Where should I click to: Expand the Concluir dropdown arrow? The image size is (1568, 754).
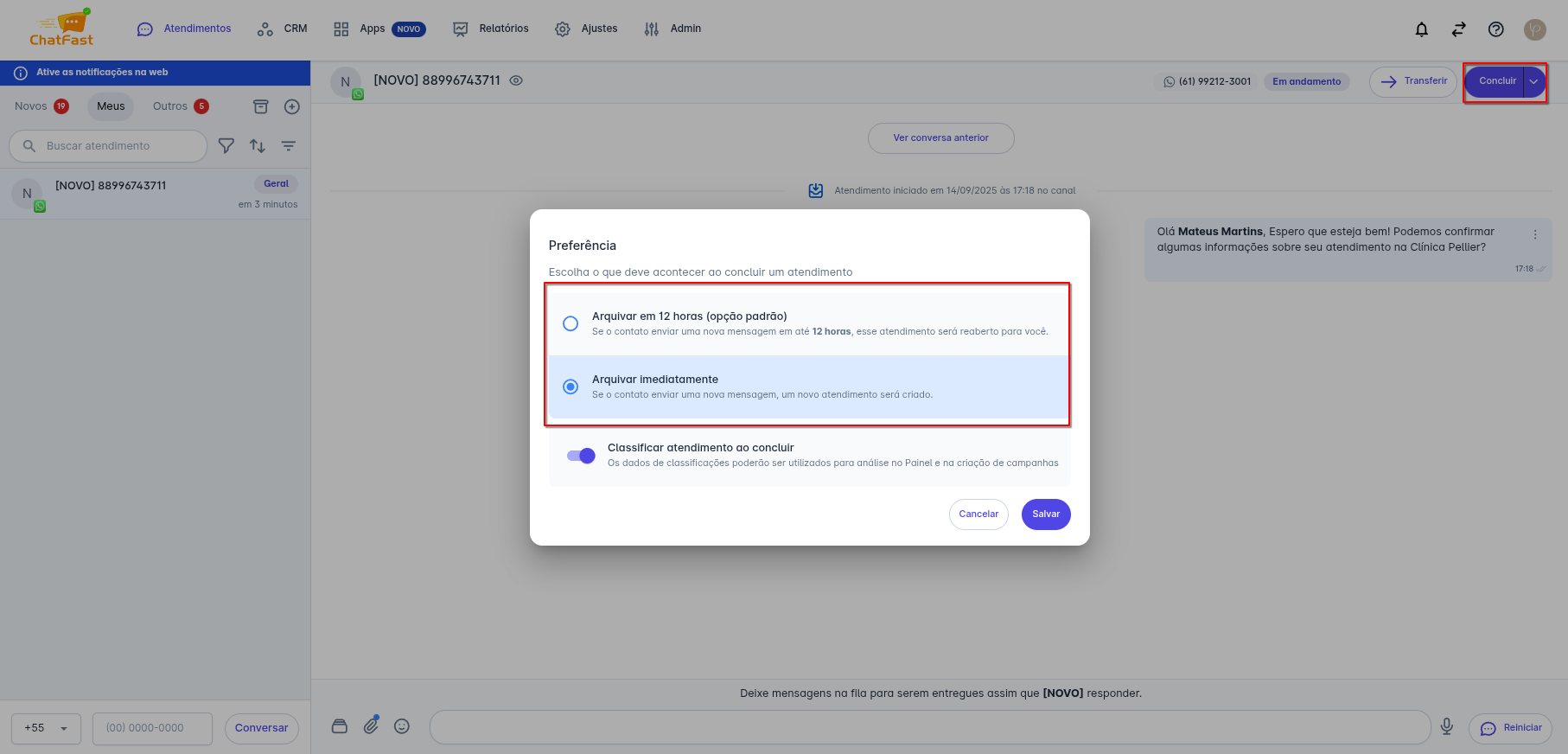click(x=1533, y=81)
